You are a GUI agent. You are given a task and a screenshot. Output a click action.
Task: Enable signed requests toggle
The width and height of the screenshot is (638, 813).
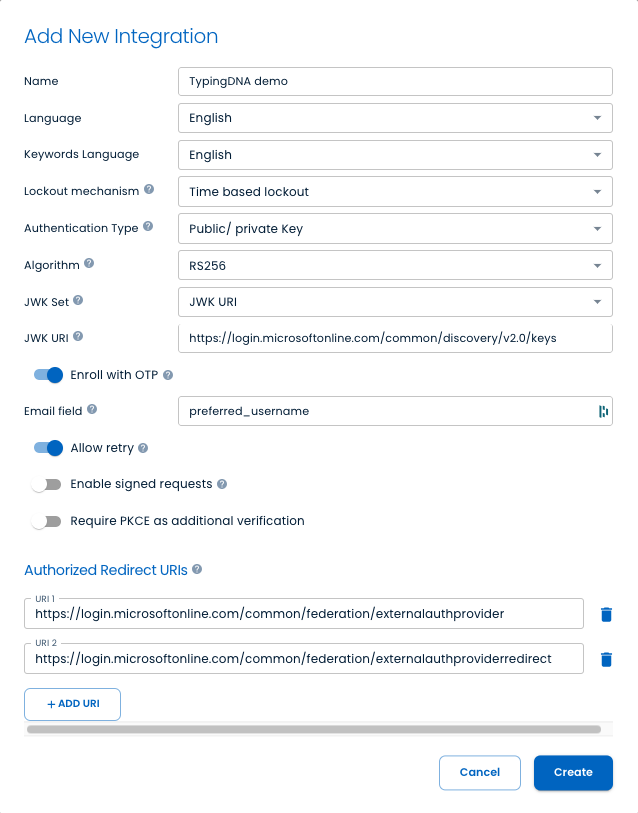[x=47, y=484]
